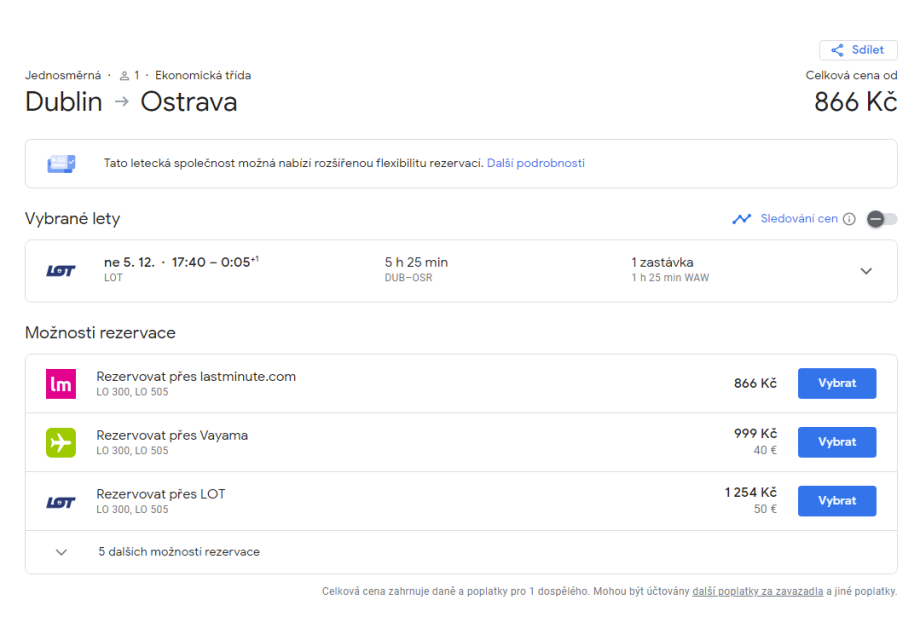Click the LOT airline logo in selected flight

tap(61, 271)
